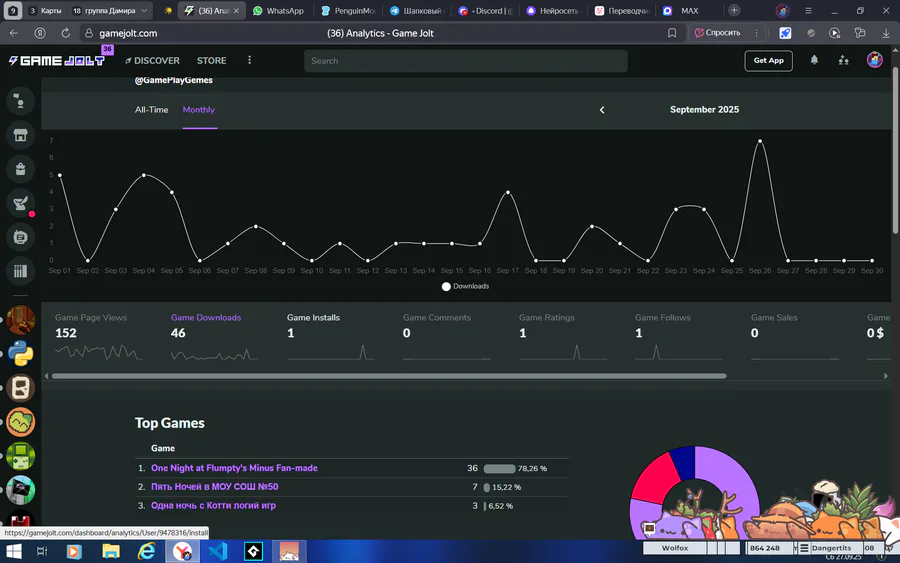Switch to the MAX browser tab
Screen dimensions: 900x563
pyautogui.click(x=683, y=10)
